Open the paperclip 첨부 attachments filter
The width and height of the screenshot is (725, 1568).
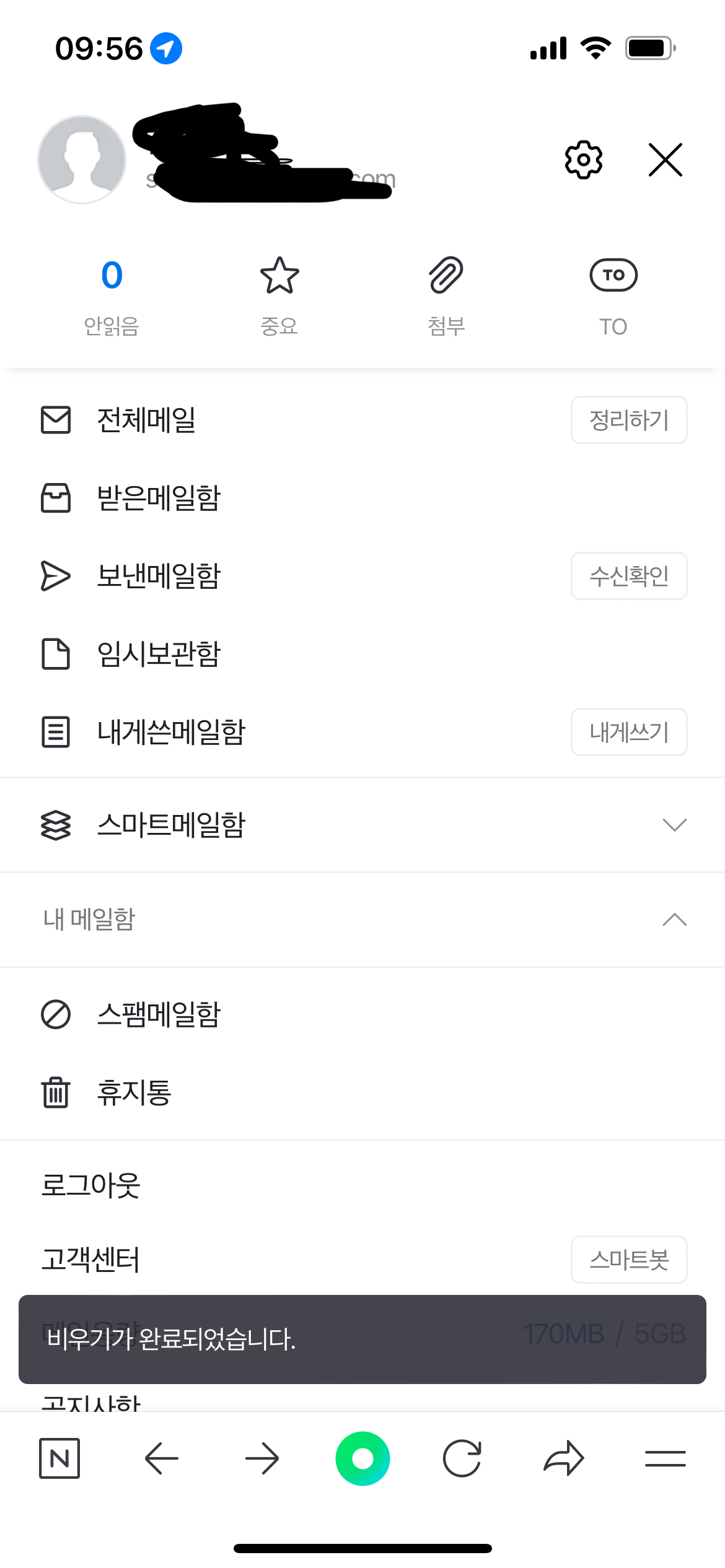pos(446,276)
